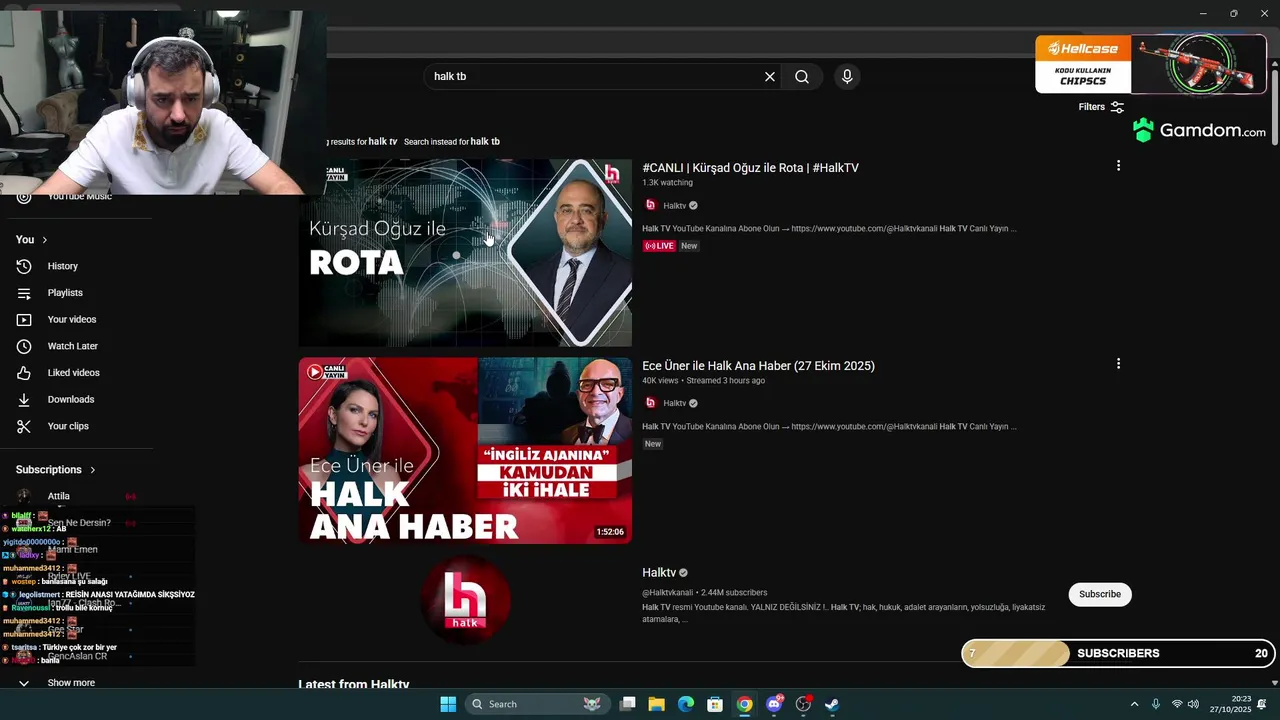Subscribe to the Halktv channel
The height and width of the screenshot is (720, 1280).
(x=1100, y=594)
